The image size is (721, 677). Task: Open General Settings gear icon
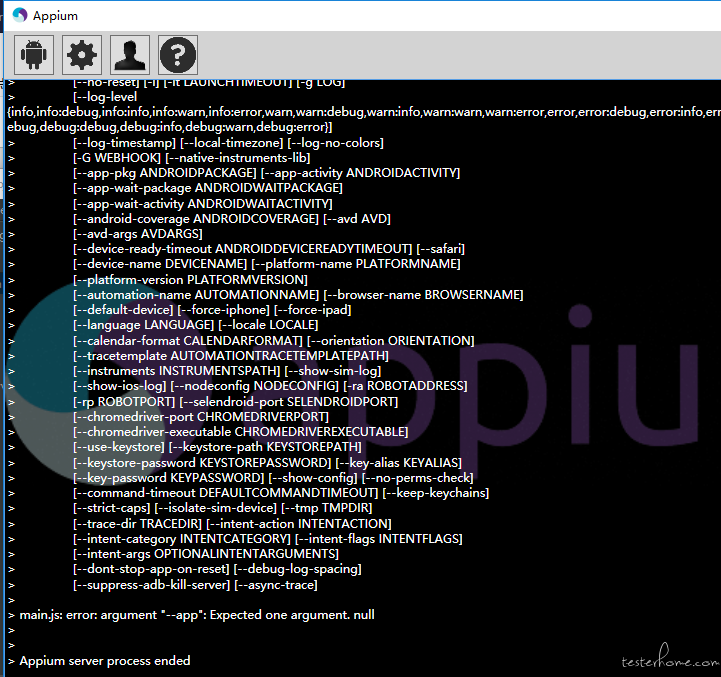point(82,55)
